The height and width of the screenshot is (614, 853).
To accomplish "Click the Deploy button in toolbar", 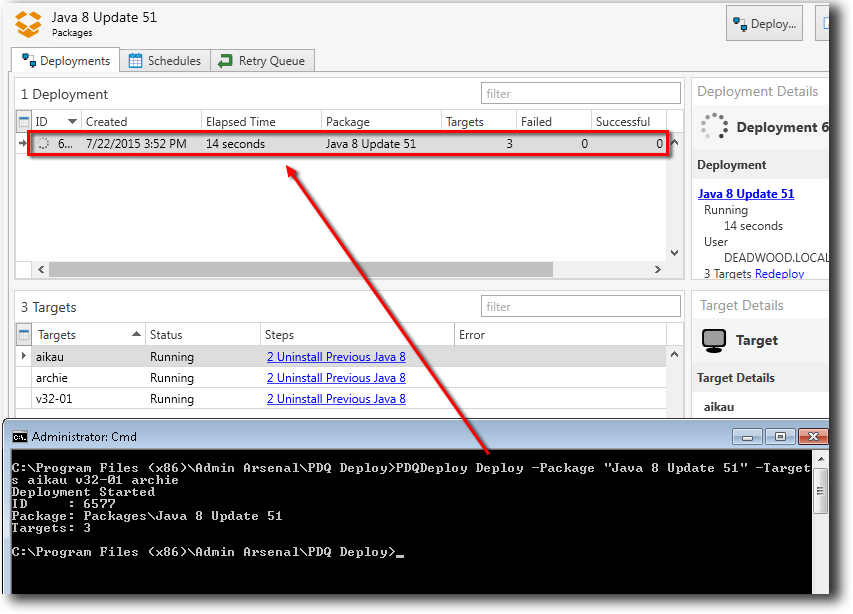I will coord(764,24).
